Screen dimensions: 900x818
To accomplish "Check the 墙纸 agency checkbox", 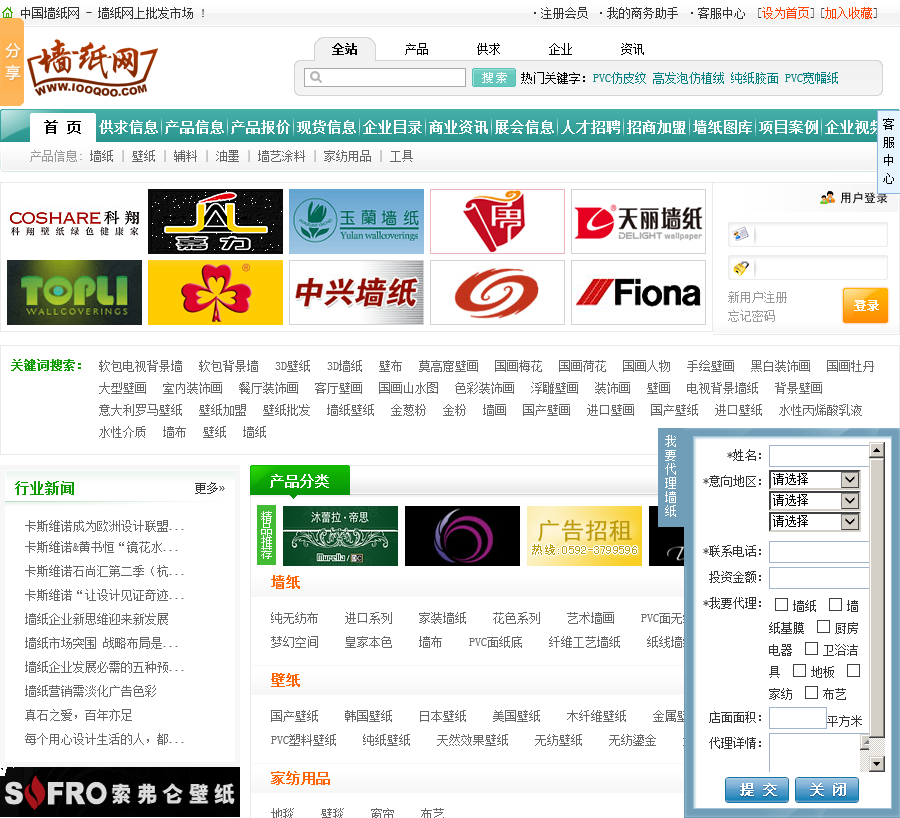I will click(781, 604).
